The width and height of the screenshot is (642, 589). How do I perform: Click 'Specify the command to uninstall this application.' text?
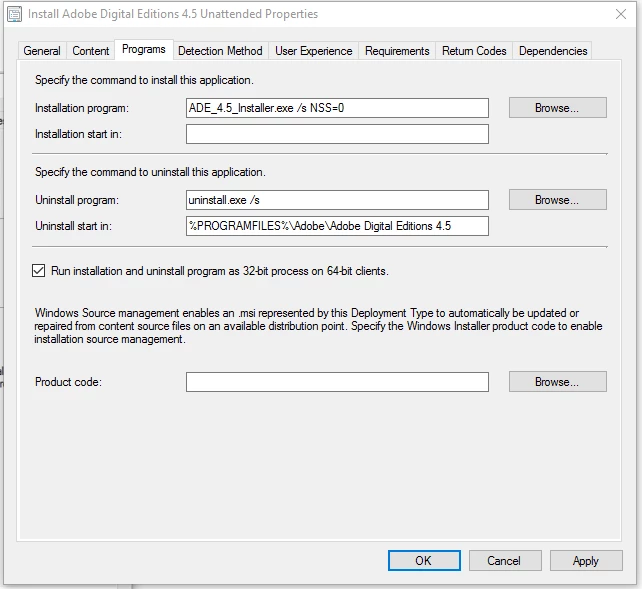tap(150, 172)
